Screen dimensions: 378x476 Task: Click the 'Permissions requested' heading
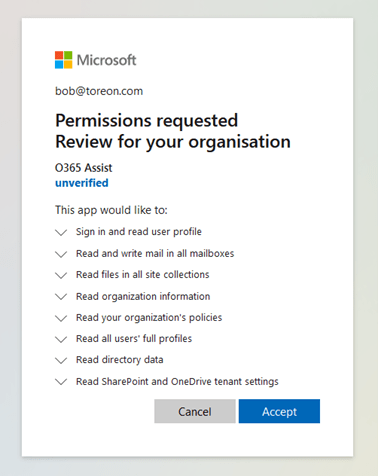coord(147,120)
